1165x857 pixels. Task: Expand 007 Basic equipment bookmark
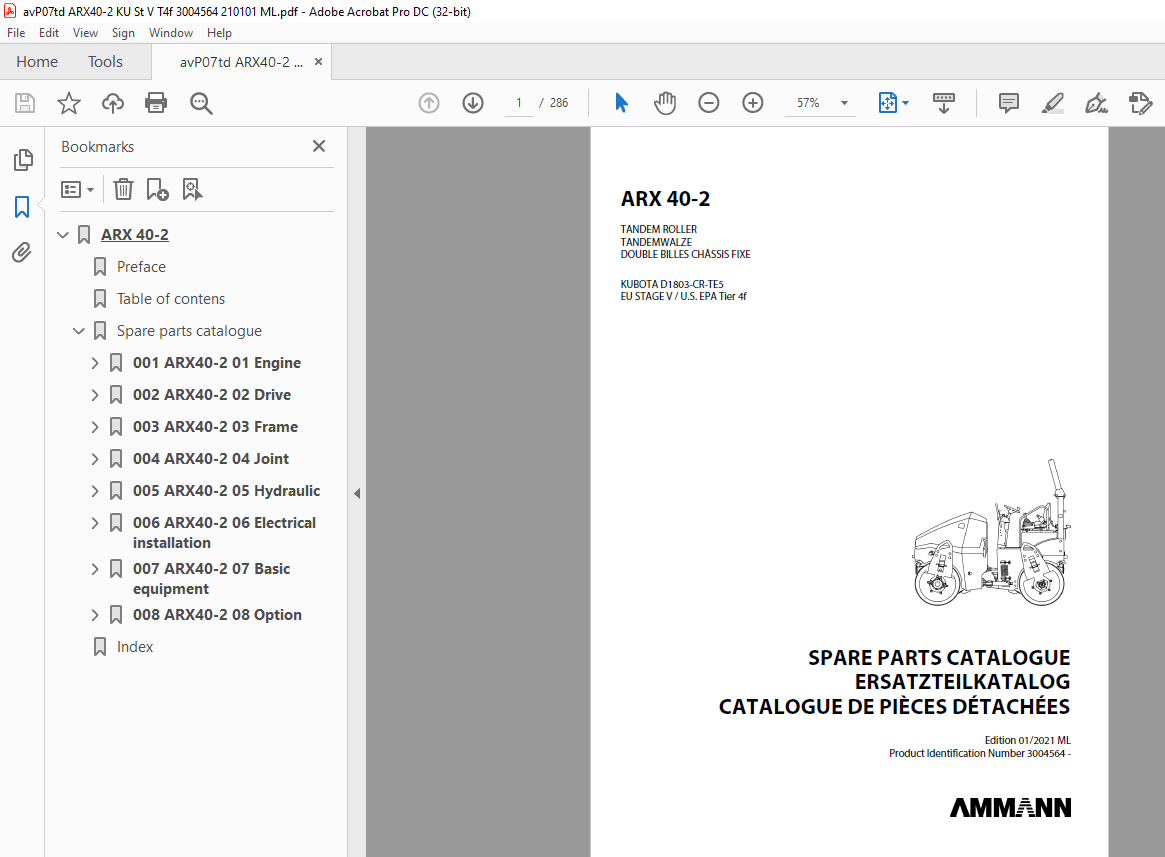point(95,569)
